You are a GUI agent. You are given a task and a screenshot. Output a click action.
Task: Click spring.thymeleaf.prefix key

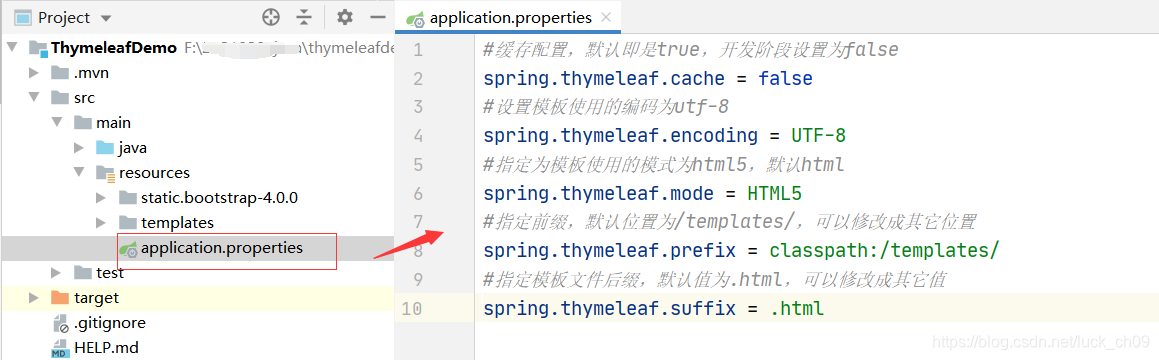[610, 251]
